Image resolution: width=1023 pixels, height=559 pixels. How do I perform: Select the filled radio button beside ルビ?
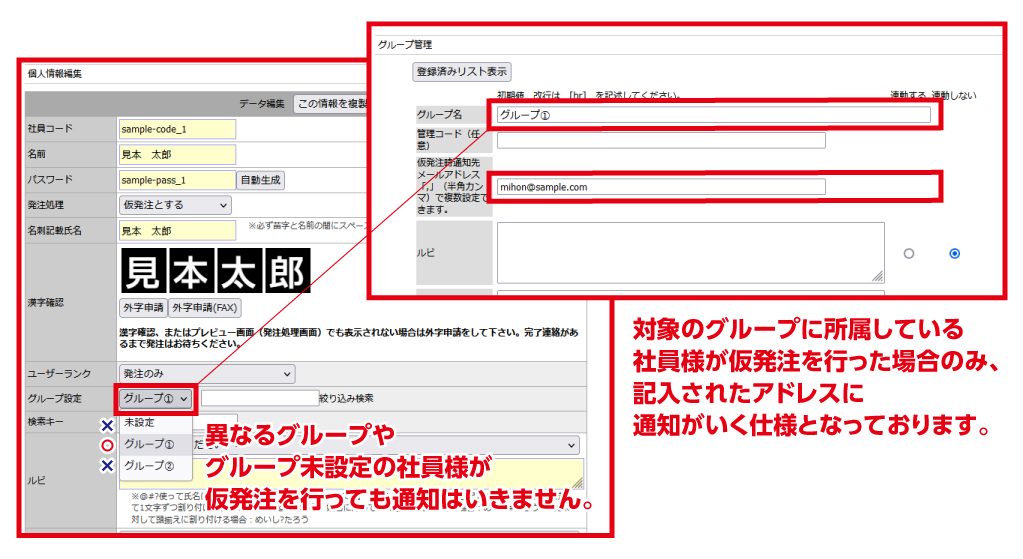point(954,254)
